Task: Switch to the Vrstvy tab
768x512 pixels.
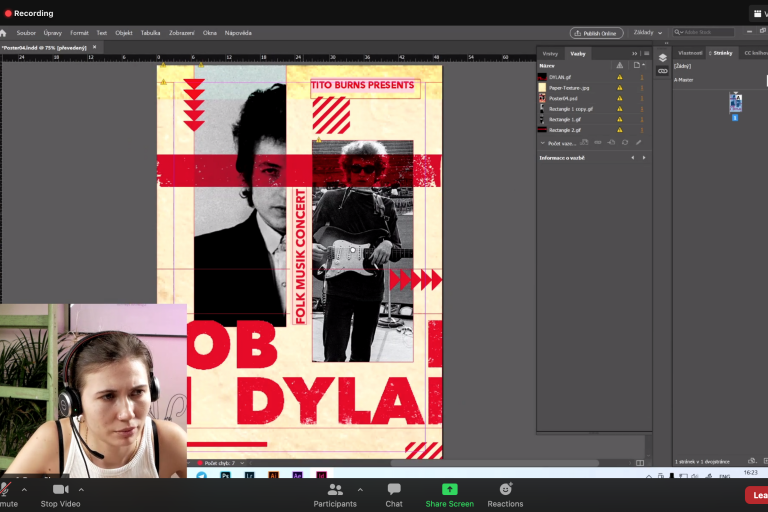Action: 550,53
